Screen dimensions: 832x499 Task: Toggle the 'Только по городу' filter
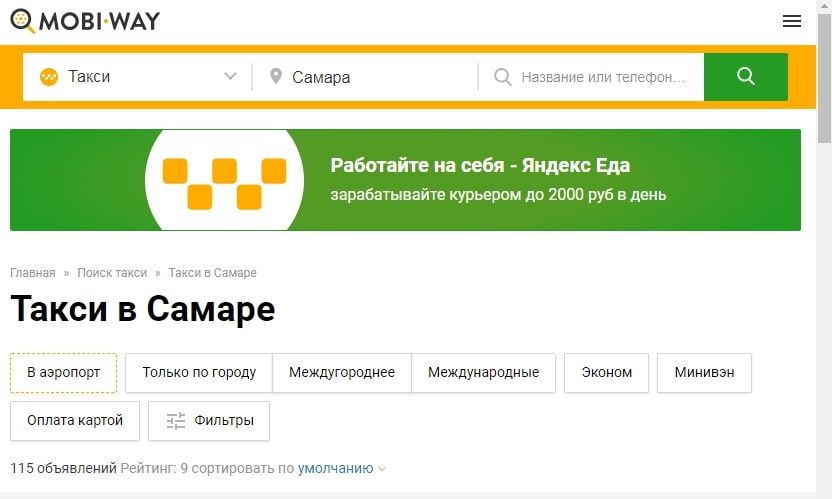199,372
